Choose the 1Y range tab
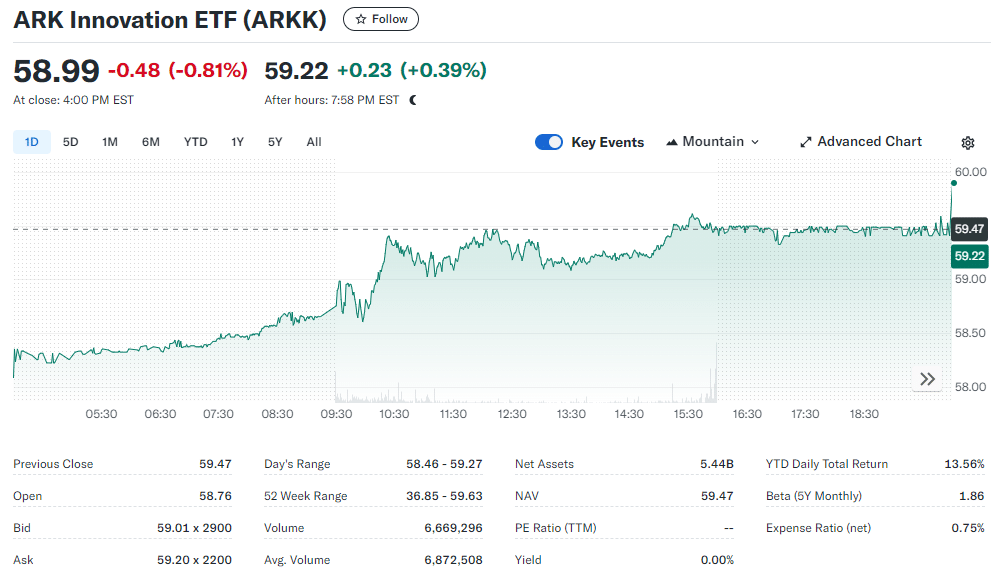 point(237,142)
